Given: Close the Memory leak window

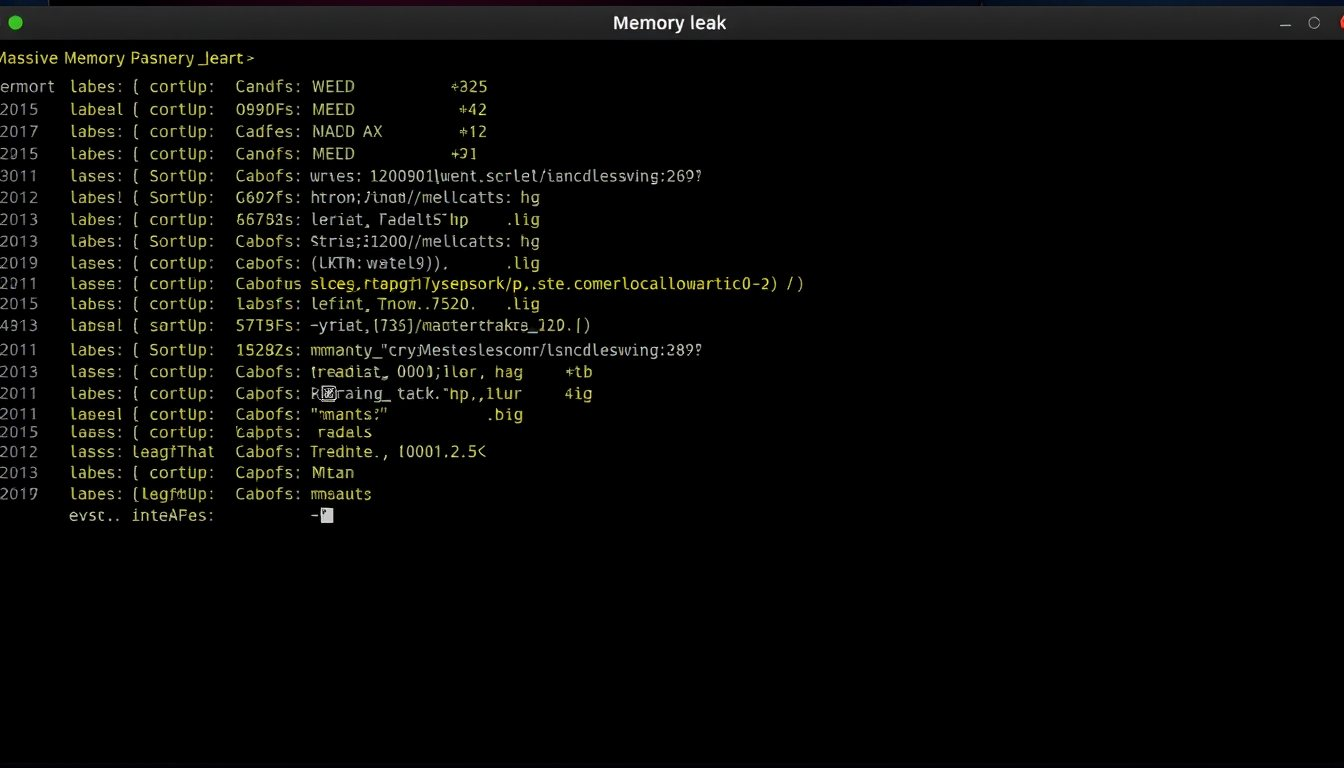Looking at the screenshot, I should pos(1339,23).
